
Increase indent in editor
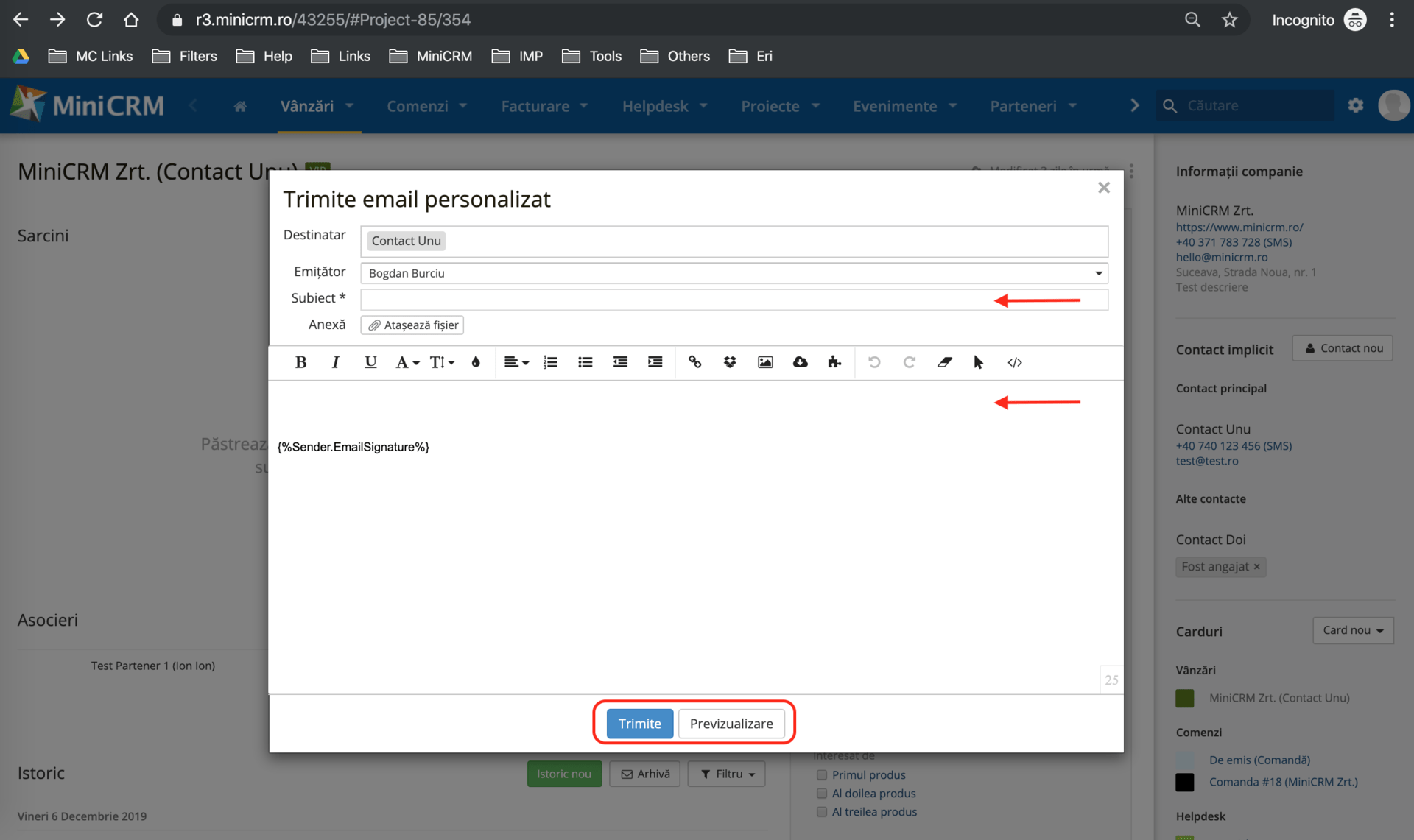pyautogui.click(x=655, y=362)
